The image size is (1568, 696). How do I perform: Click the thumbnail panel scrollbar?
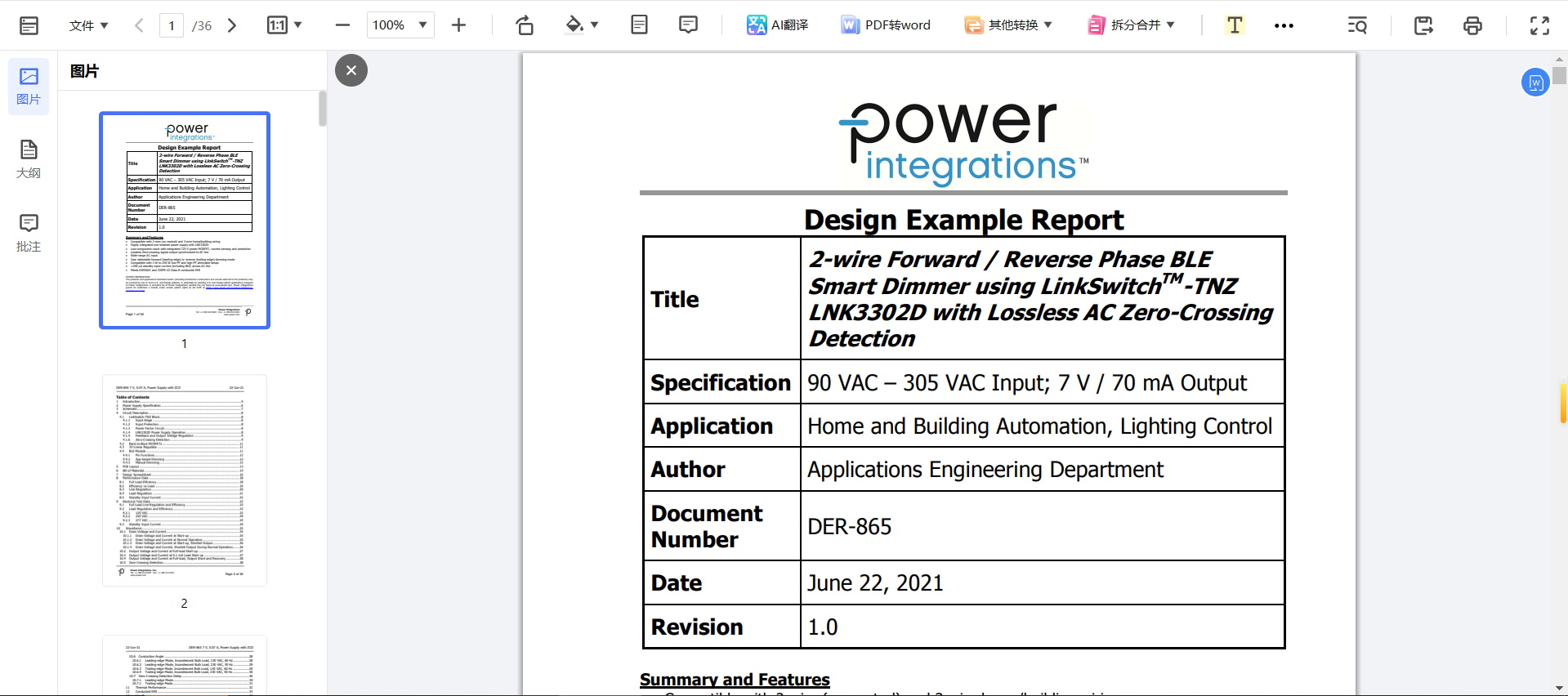(x=323, y=108)
